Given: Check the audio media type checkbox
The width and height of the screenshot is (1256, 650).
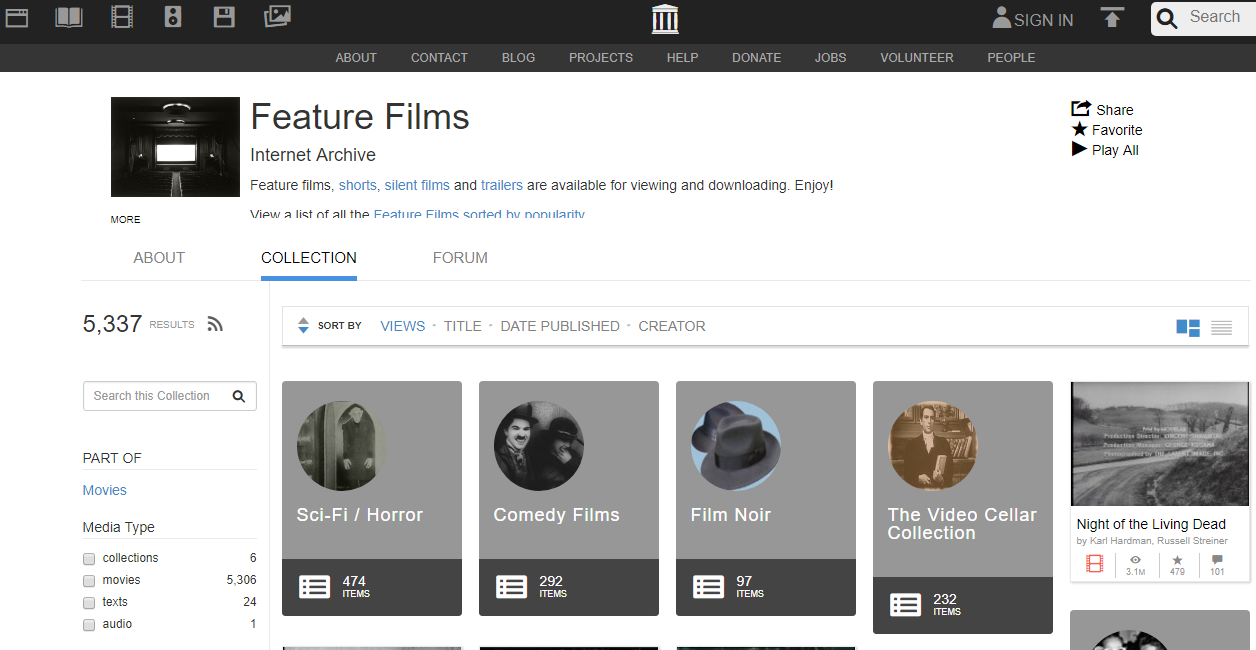Looking at the screenshot, I should point(89,625).
